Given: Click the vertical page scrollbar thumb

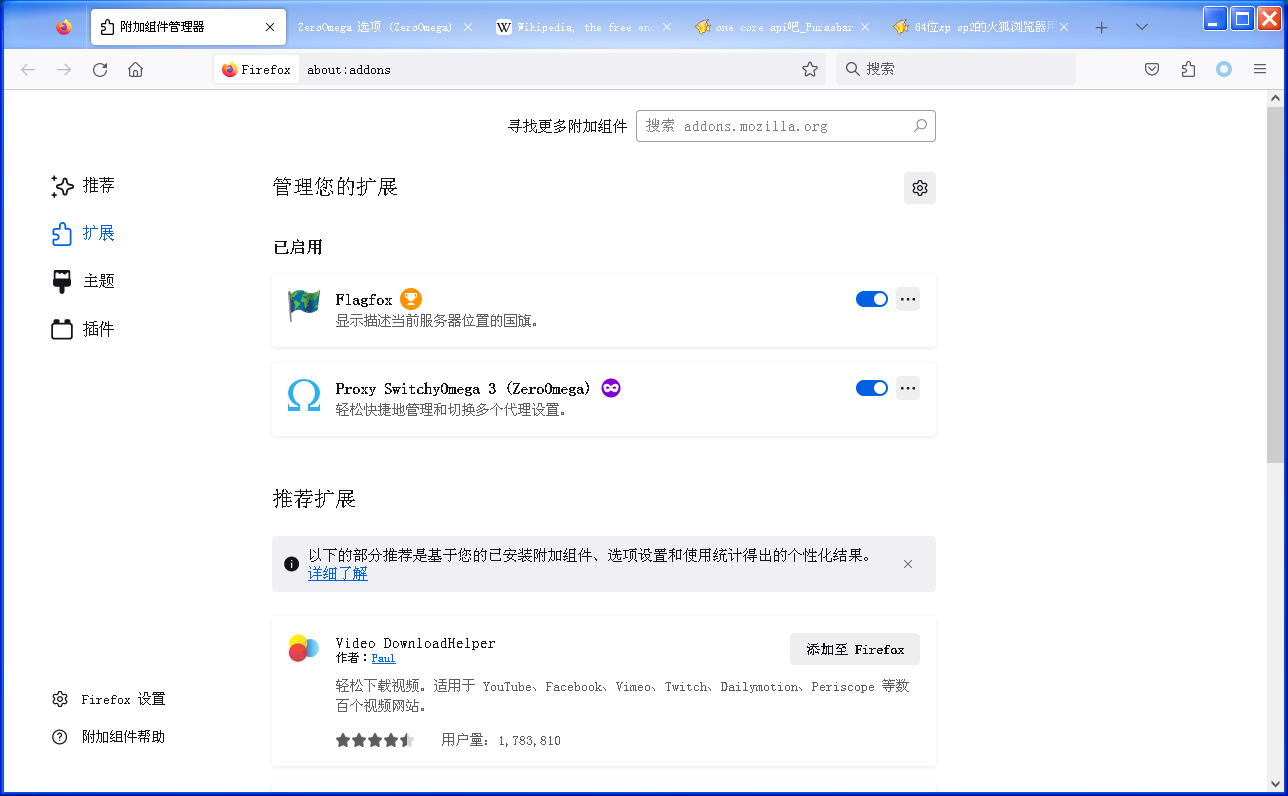Looking at the screenshot, I should pos(1275,284).
